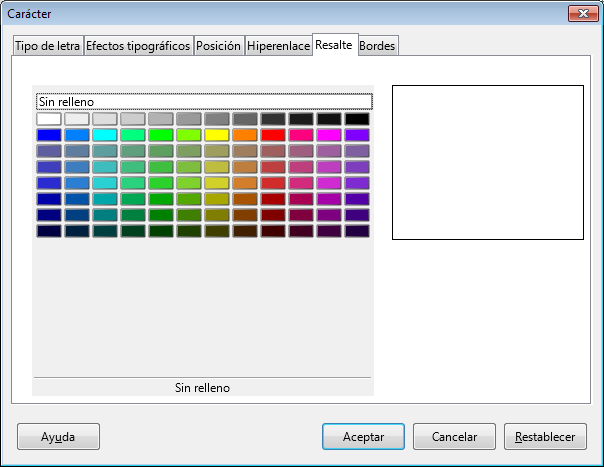
Task: Choose the bright magenta swatch in second row
Action: point(329,135)
